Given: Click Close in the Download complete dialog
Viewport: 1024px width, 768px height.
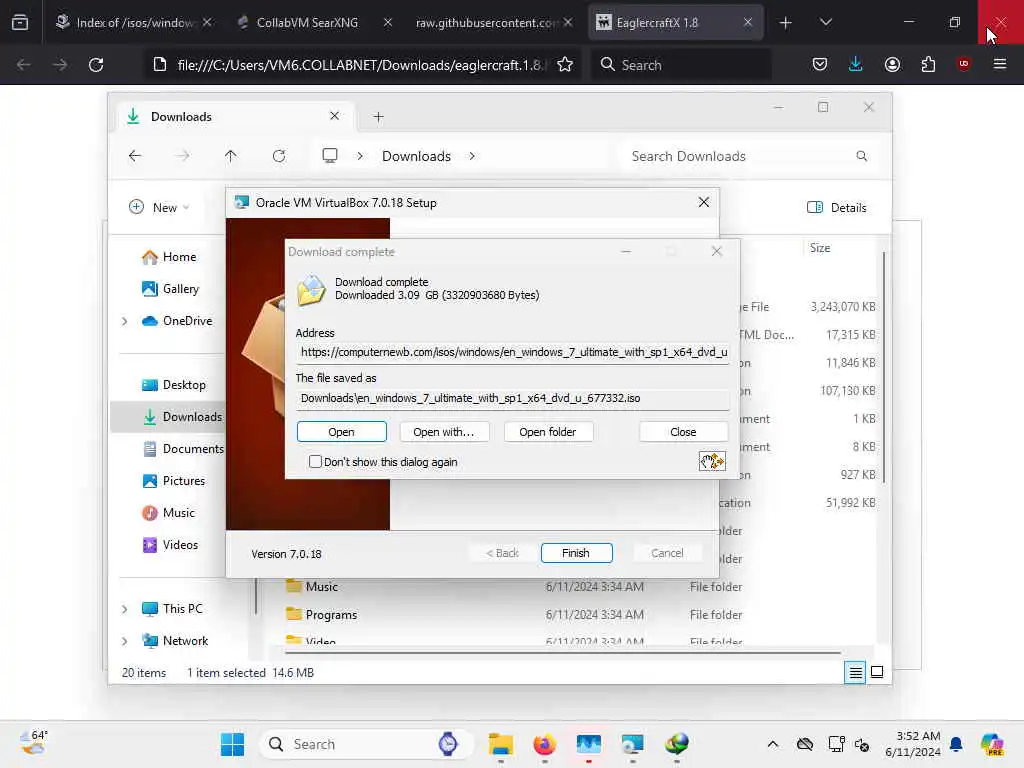Looking at the screenshot, I should point(683,432).
